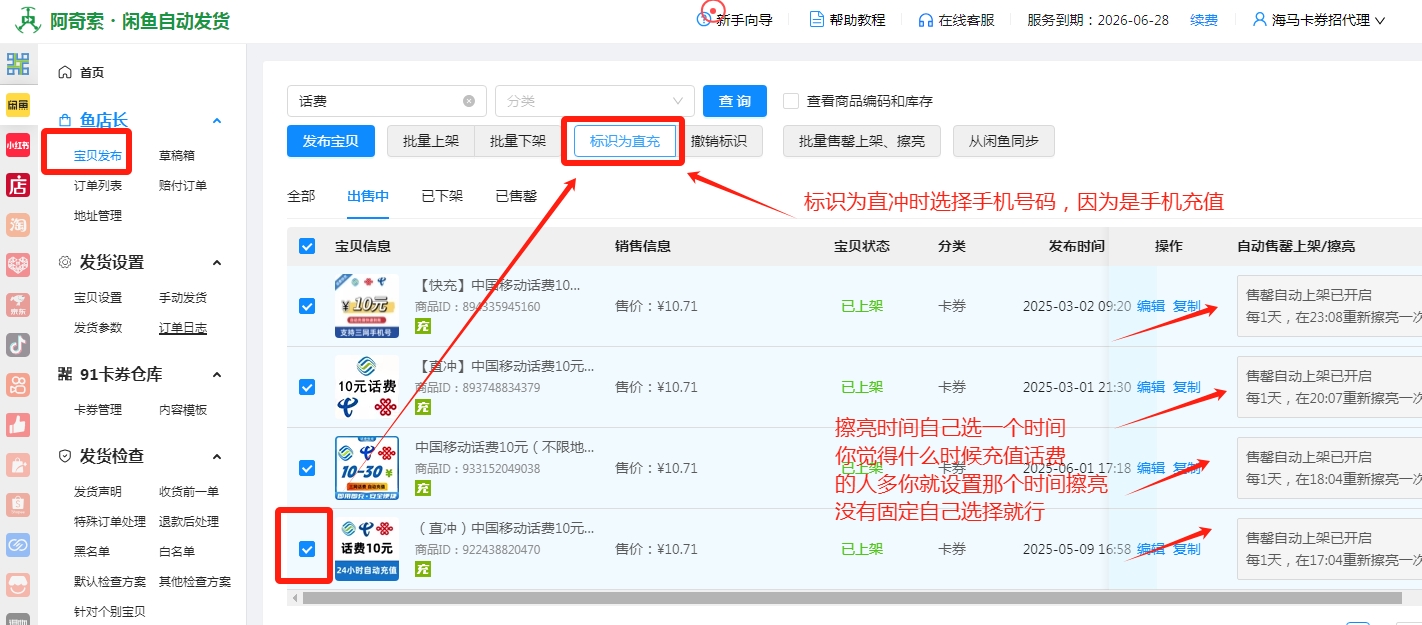Image resolution: width=1422 pixels, height=625 pixels.
Task: Enable 查看商品编码和库存 checkbox
Action: tap(791, 101)
